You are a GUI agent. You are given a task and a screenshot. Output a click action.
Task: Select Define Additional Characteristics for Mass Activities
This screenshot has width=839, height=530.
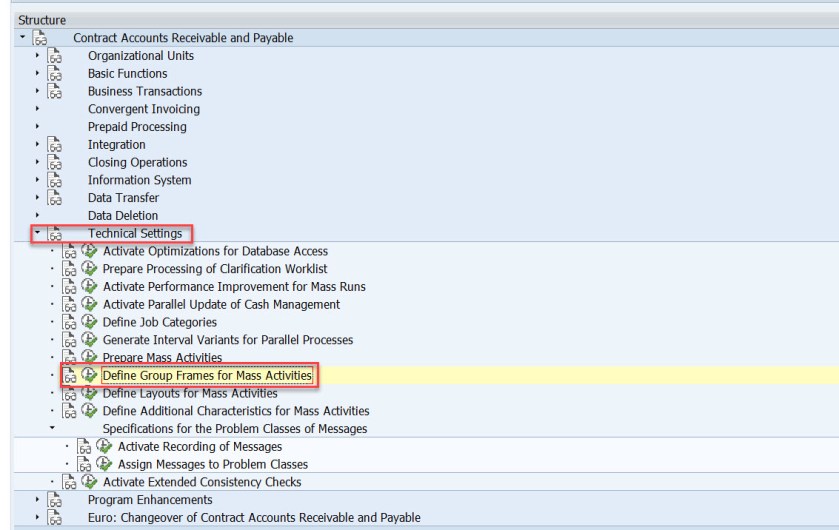236,411
